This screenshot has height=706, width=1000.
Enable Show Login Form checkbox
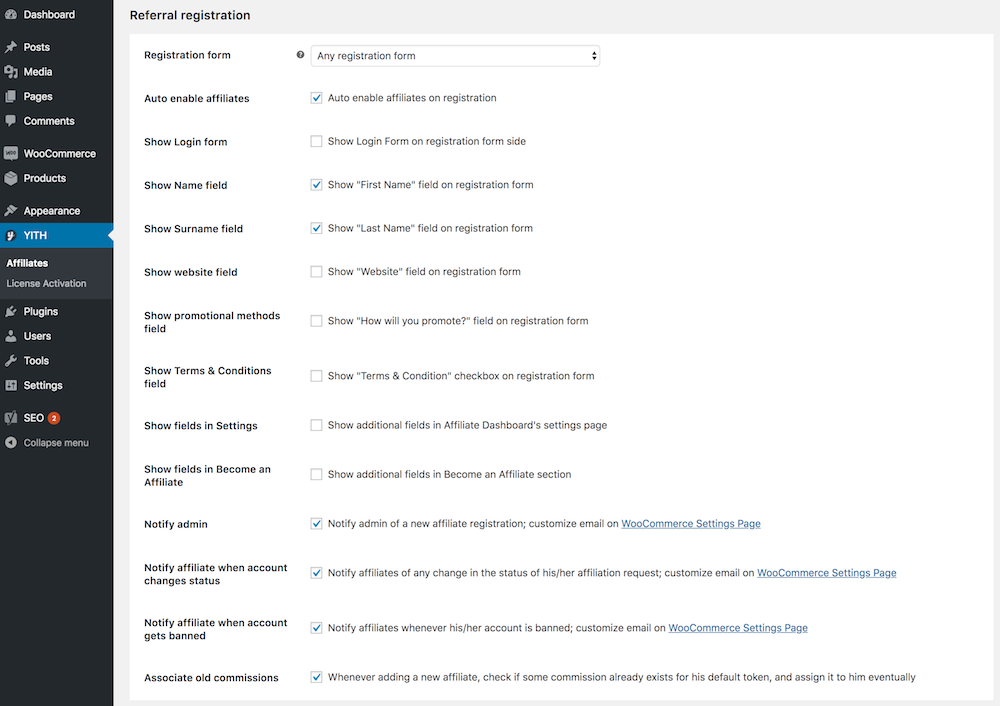316,142
